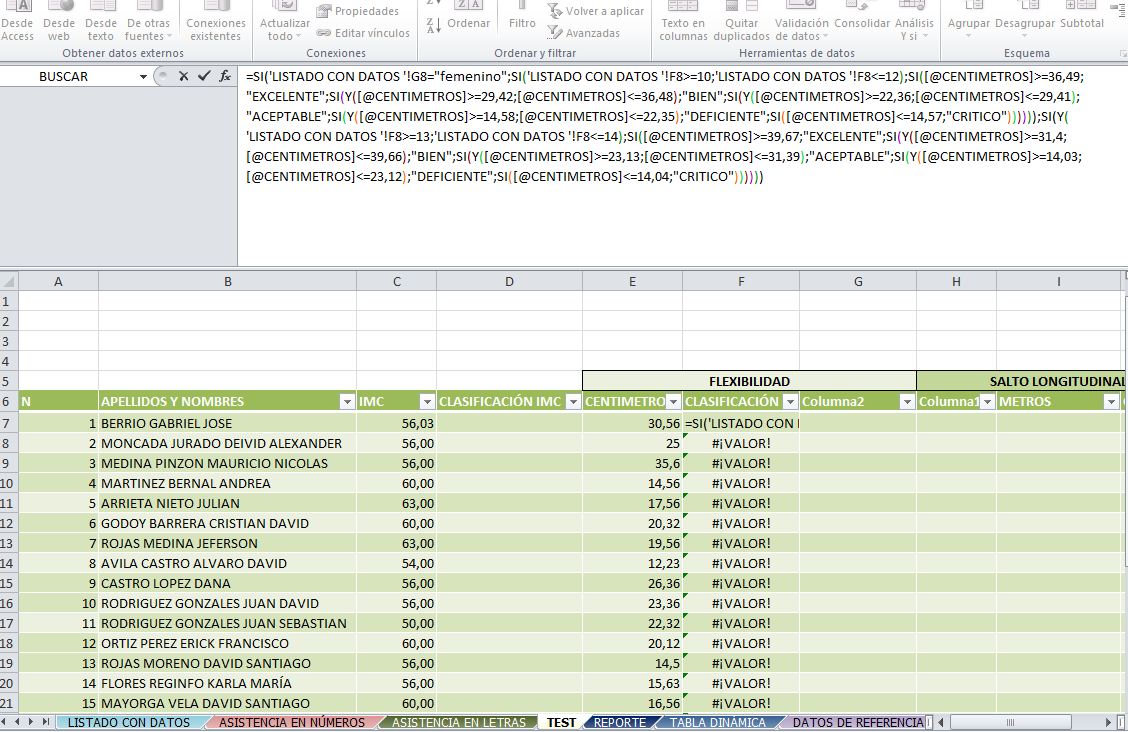This screenshot has height=732, width=1128.
Task: Open the CENTIMETROS filter dropdown
Action: (x=673, y=402)
